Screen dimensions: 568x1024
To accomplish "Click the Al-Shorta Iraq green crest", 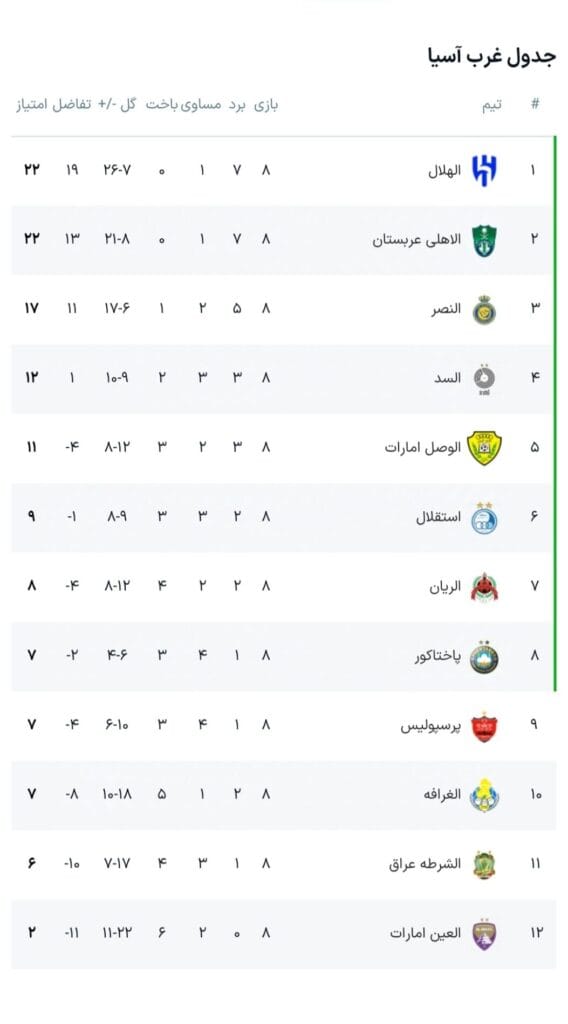I will pyautogui.click(x=484, y=865).
